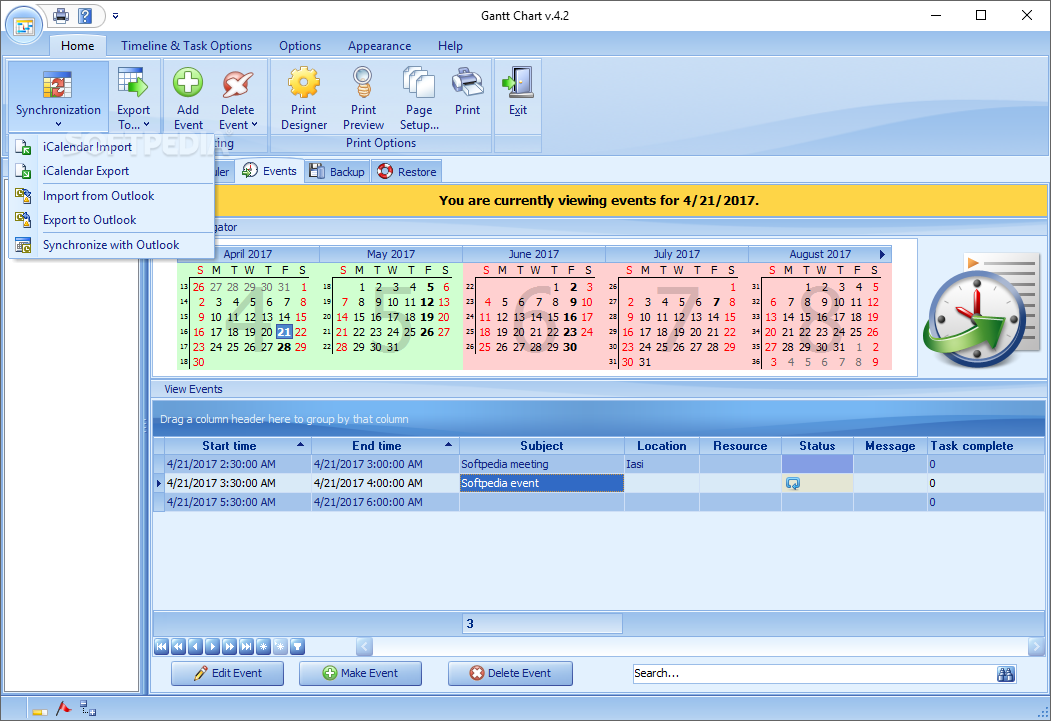Open the Appearance ribbon tab
1051x721 pixels.
pos(379,46)
